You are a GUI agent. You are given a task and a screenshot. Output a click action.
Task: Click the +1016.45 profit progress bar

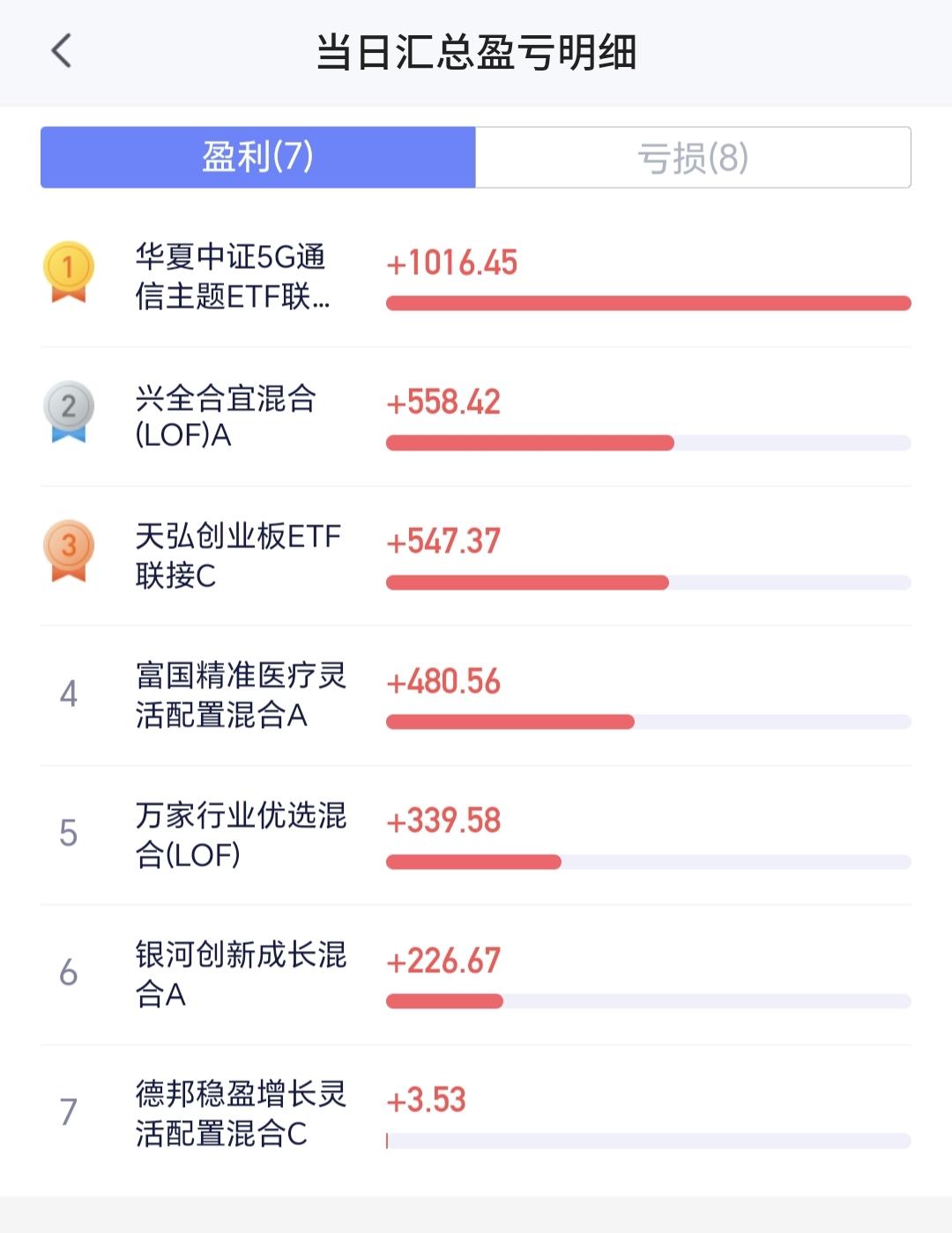coord(648,303)
